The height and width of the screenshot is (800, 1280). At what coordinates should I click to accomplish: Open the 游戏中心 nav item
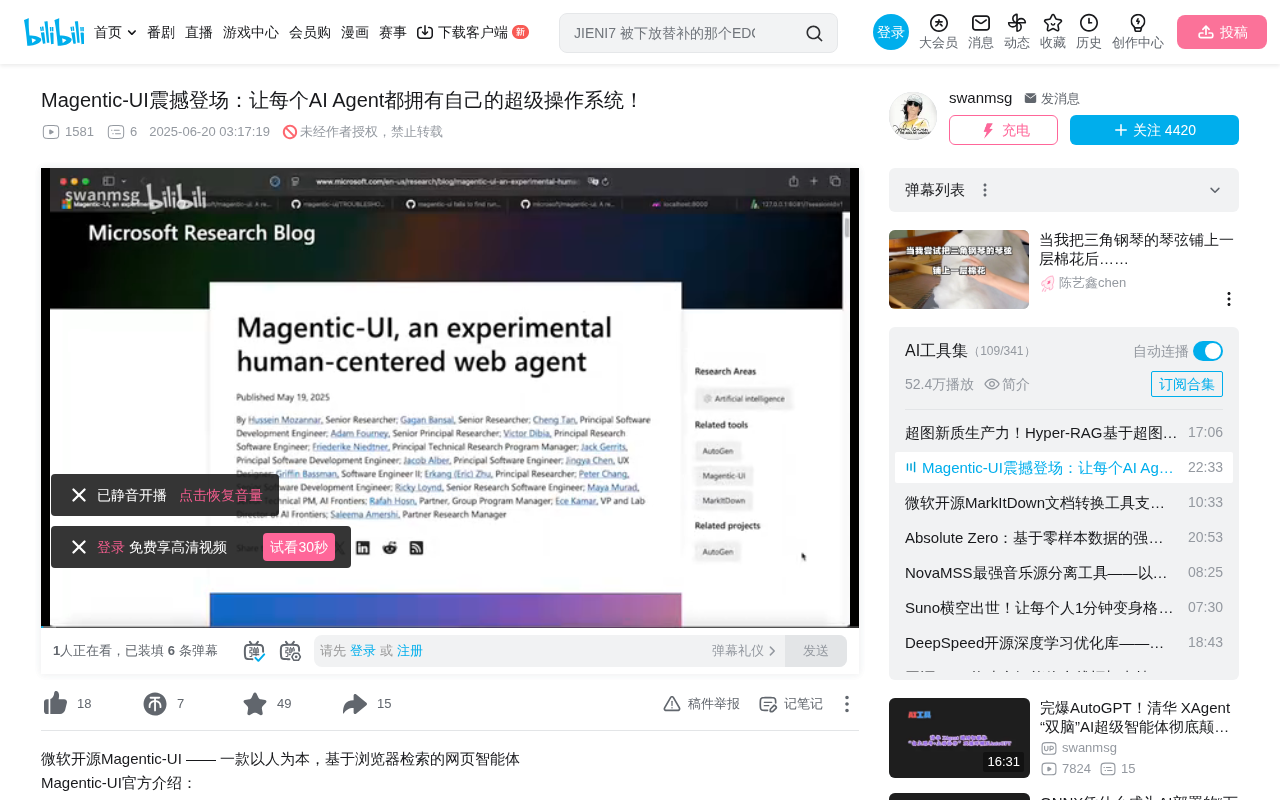pyautogui.click(x=251, y=32)
